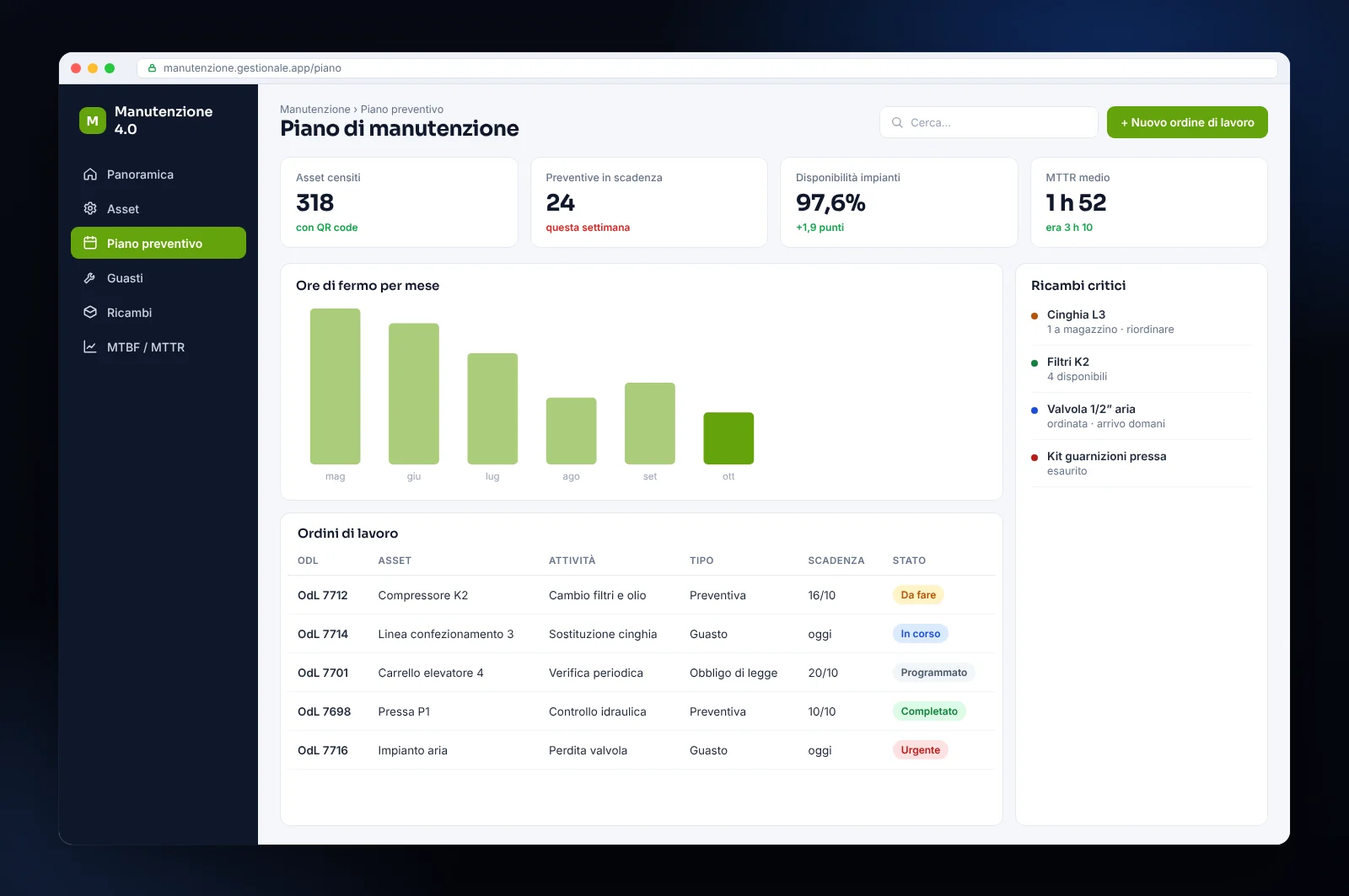Viewport: 1349px width, 896px height.
Task: Click the Manutenzione breadcrumb link
Action: pyautogui.click(x=315, y=110)
